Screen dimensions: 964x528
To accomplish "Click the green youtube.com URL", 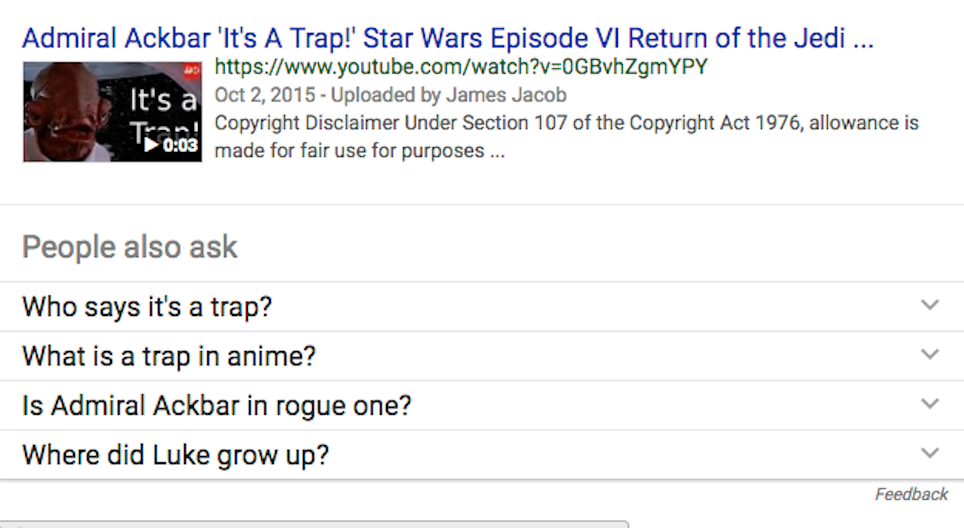I will pyautogui.click(x=461, y=68).
